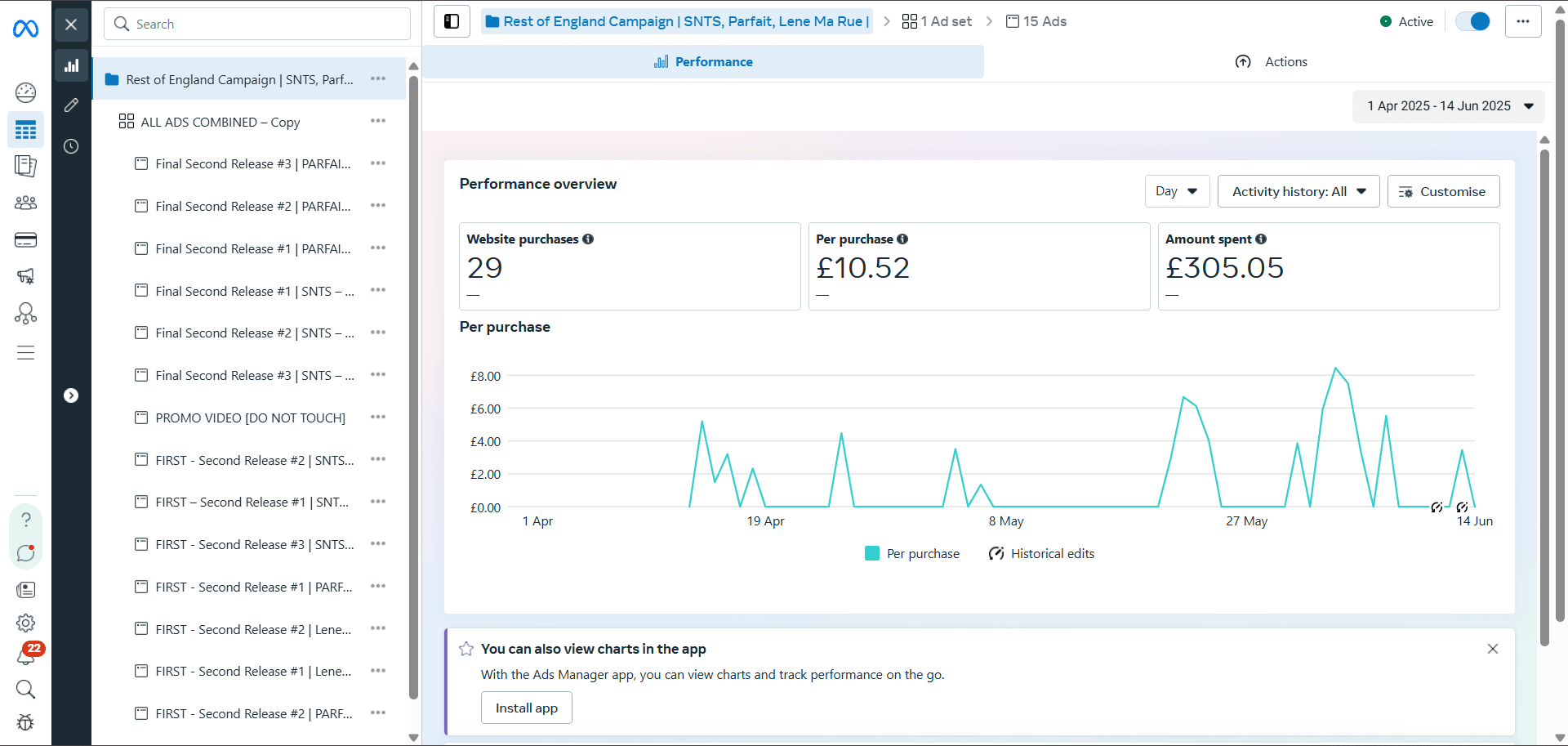Open the date range 1 Apr 2025 - 14 Jun 2025 dropdown
This screenshot has width=1568, height=746.
(1449, 106)
